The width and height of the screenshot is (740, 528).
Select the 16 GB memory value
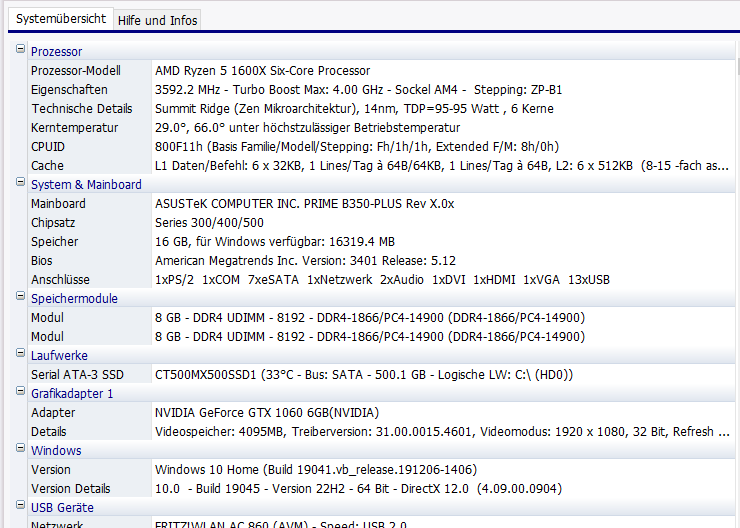click(x=275, y=242)
